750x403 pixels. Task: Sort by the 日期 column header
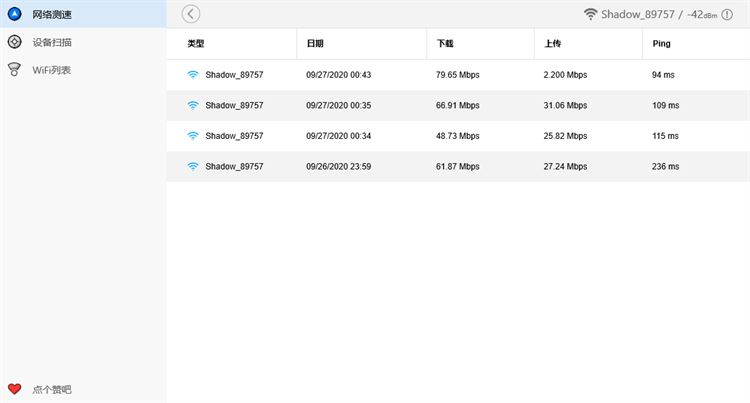[x=315, y=44]
